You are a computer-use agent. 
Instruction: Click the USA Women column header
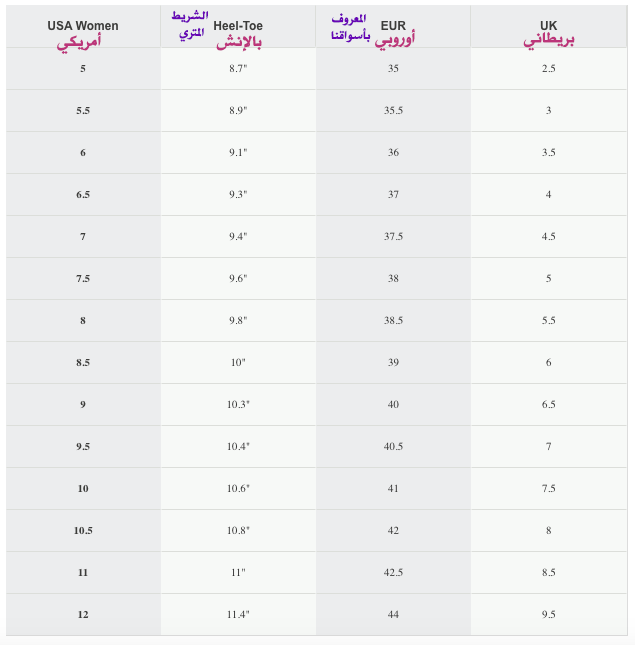pos(83,27)
